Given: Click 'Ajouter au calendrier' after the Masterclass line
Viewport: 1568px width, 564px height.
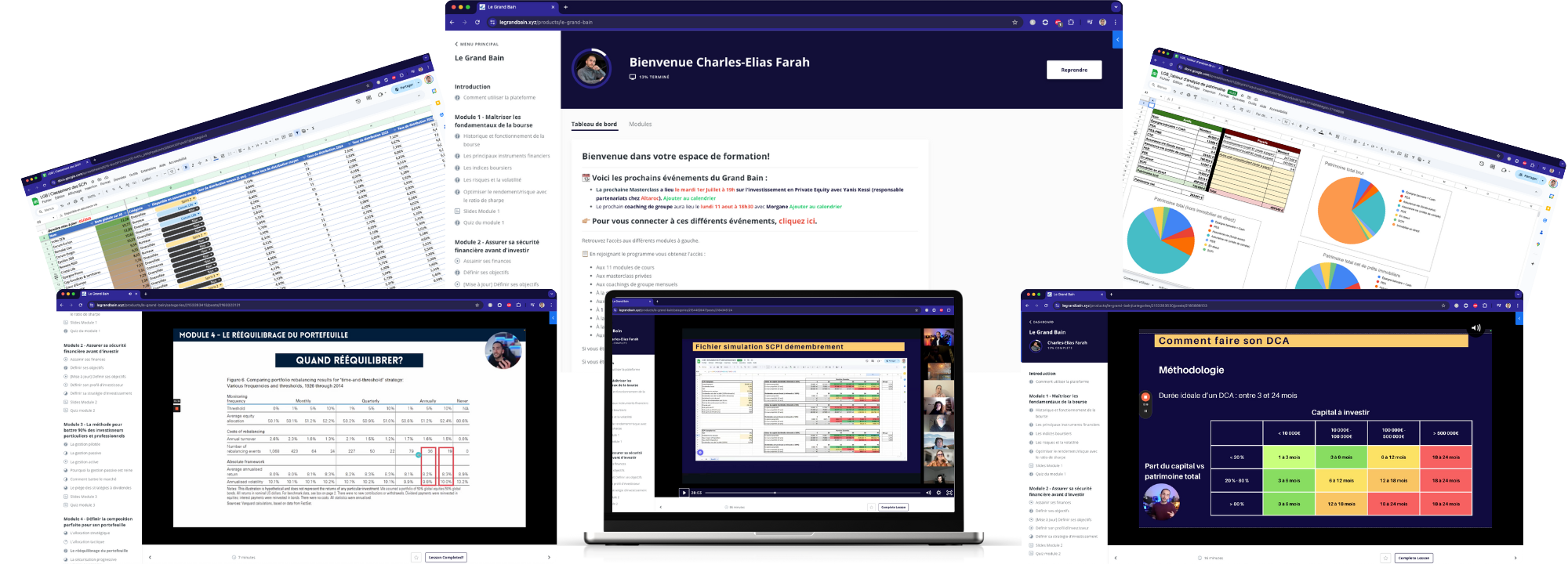Looking at the screenshot, I should click(690, 198).
